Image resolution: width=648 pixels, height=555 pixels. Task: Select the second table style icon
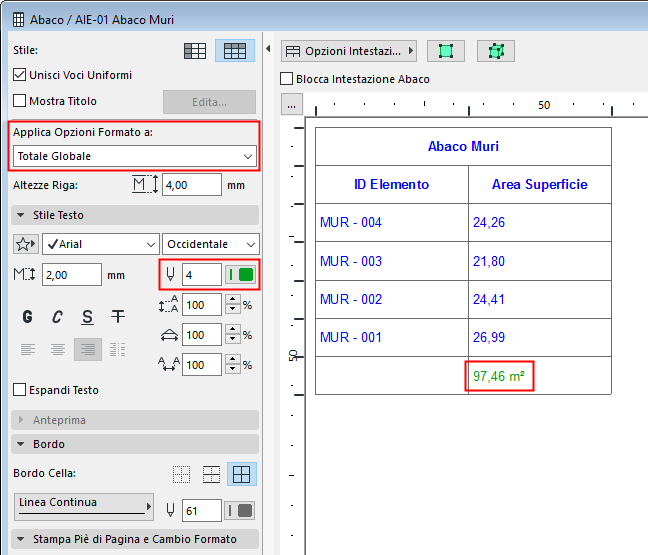point(235,50)
